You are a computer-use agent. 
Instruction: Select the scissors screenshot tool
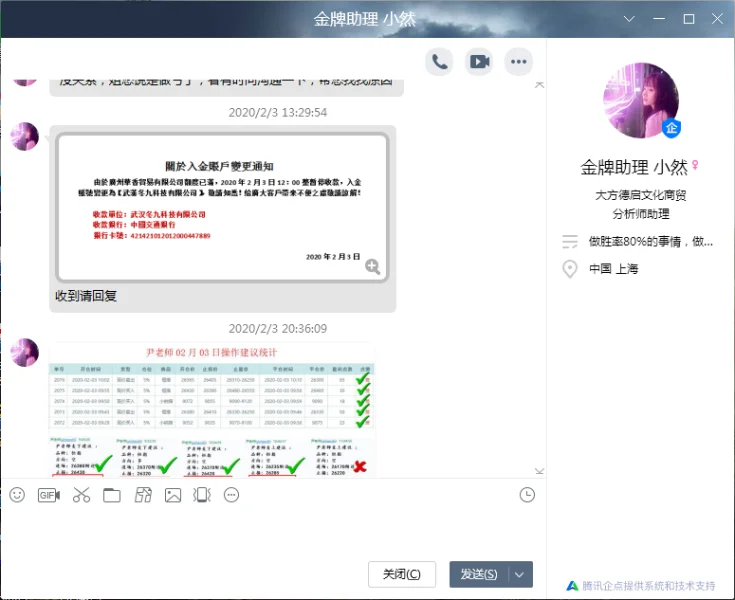(81, 495)
